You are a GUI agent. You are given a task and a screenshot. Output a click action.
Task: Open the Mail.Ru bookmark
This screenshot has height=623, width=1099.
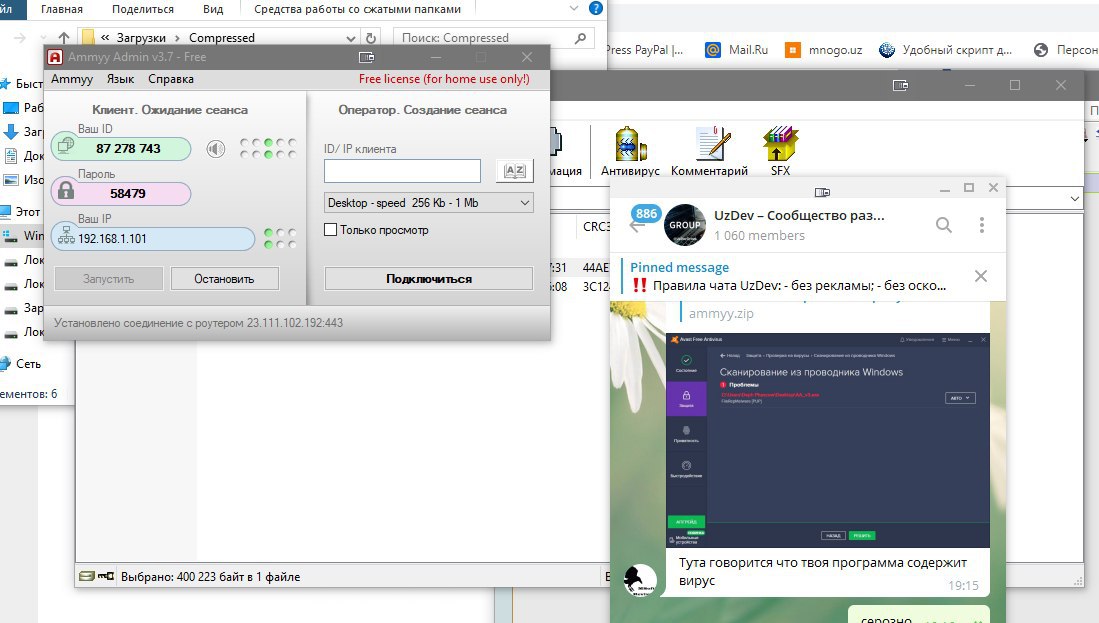[736, 50]
